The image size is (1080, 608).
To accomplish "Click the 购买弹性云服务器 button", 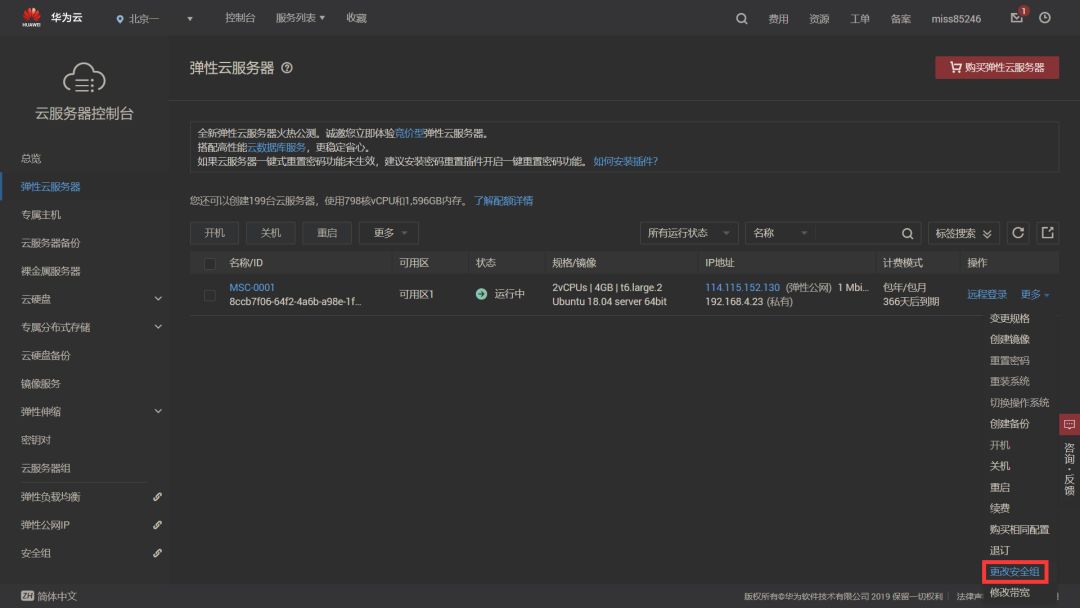I will pyautogui.click(x=997, y=67).
